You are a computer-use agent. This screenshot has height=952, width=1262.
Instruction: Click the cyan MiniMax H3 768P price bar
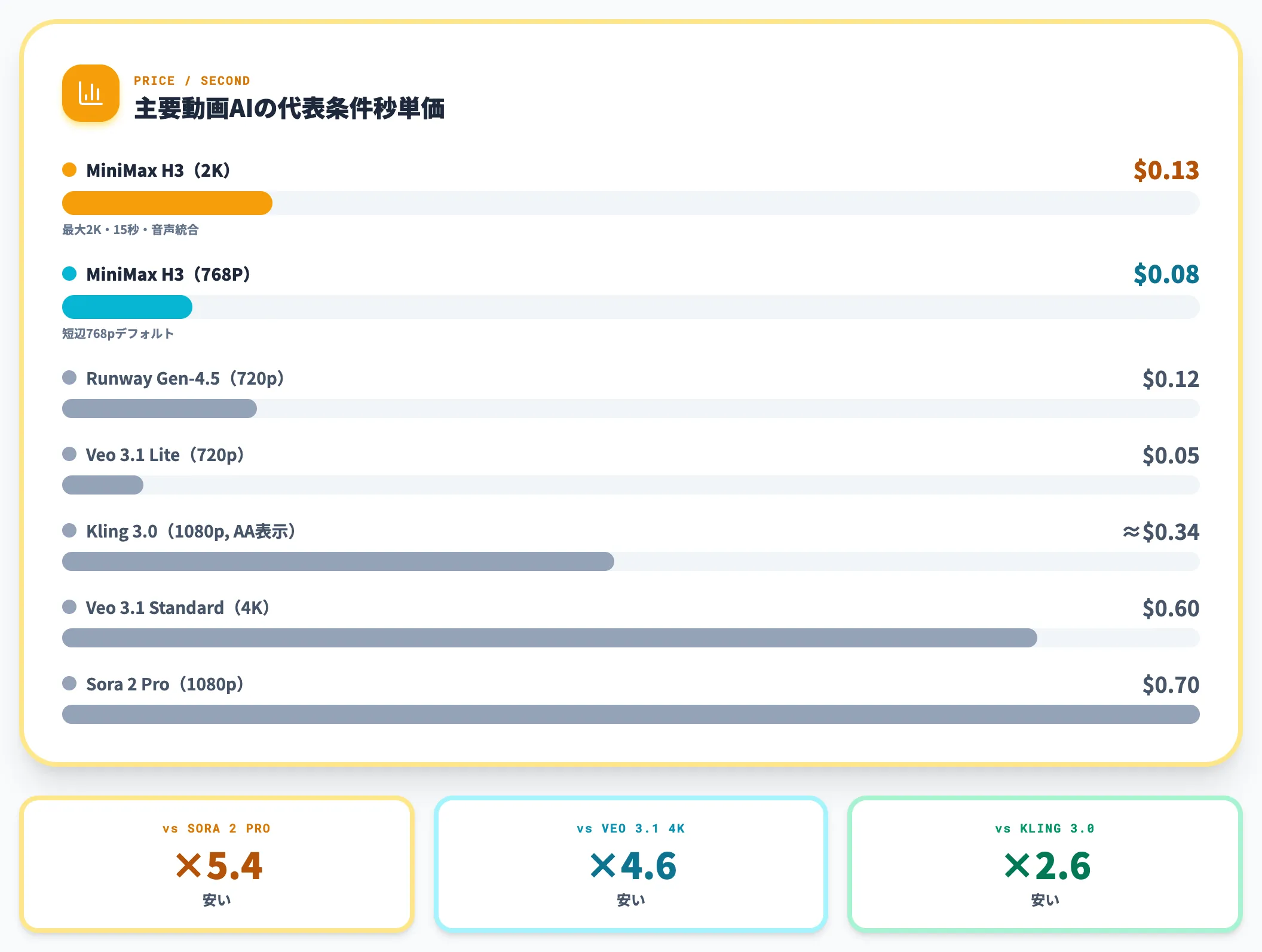tap(127, 307)
